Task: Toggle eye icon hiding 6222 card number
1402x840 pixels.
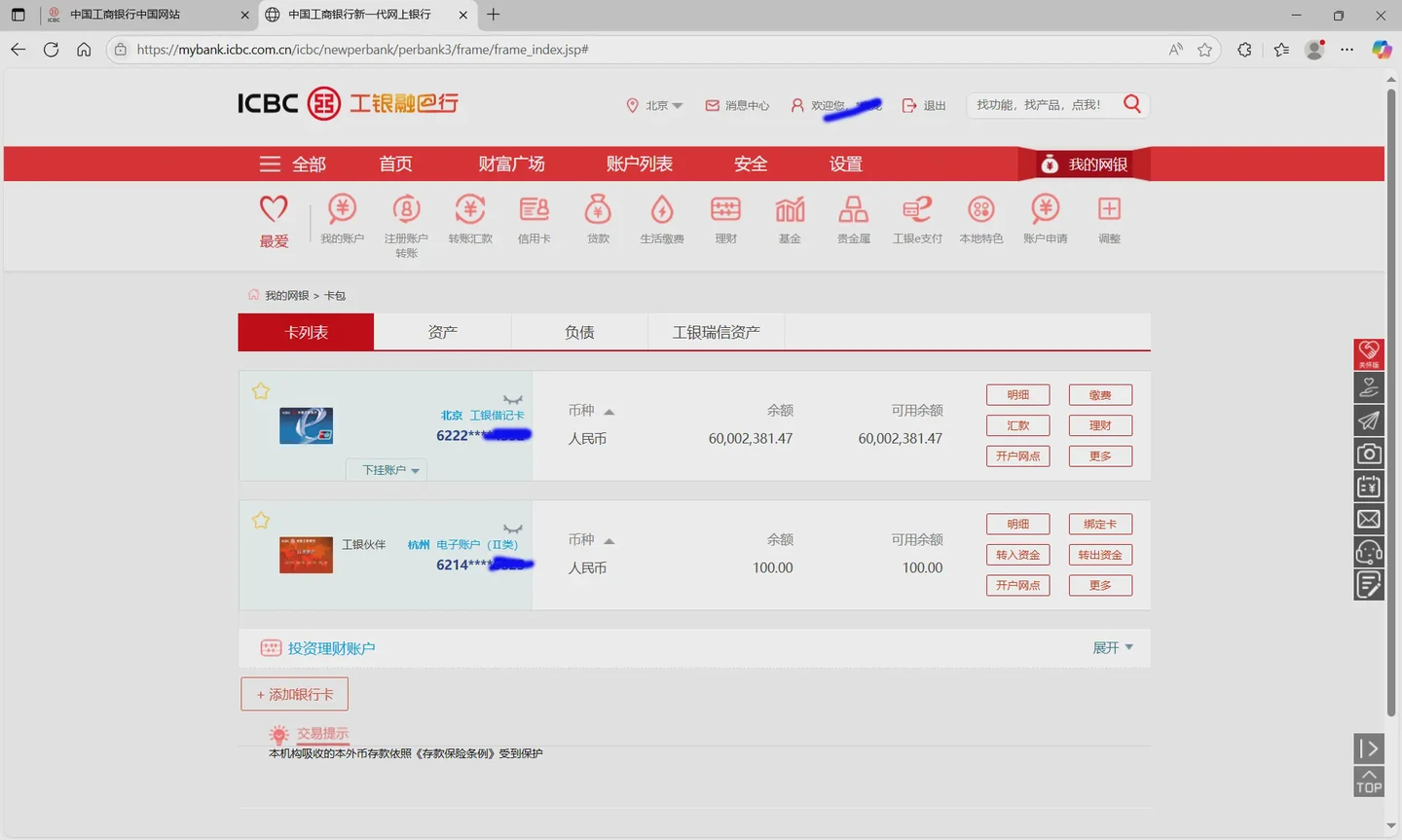Action: (513, 399)
